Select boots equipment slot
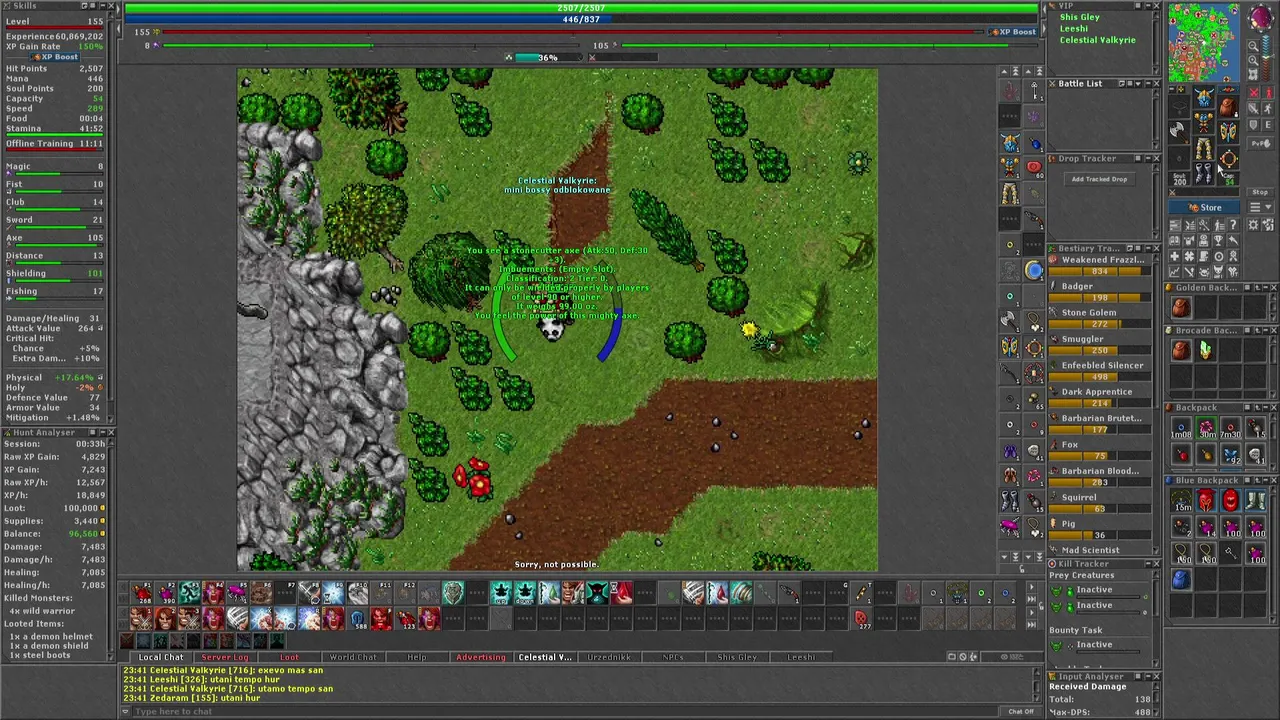 tap(1204, 174)
